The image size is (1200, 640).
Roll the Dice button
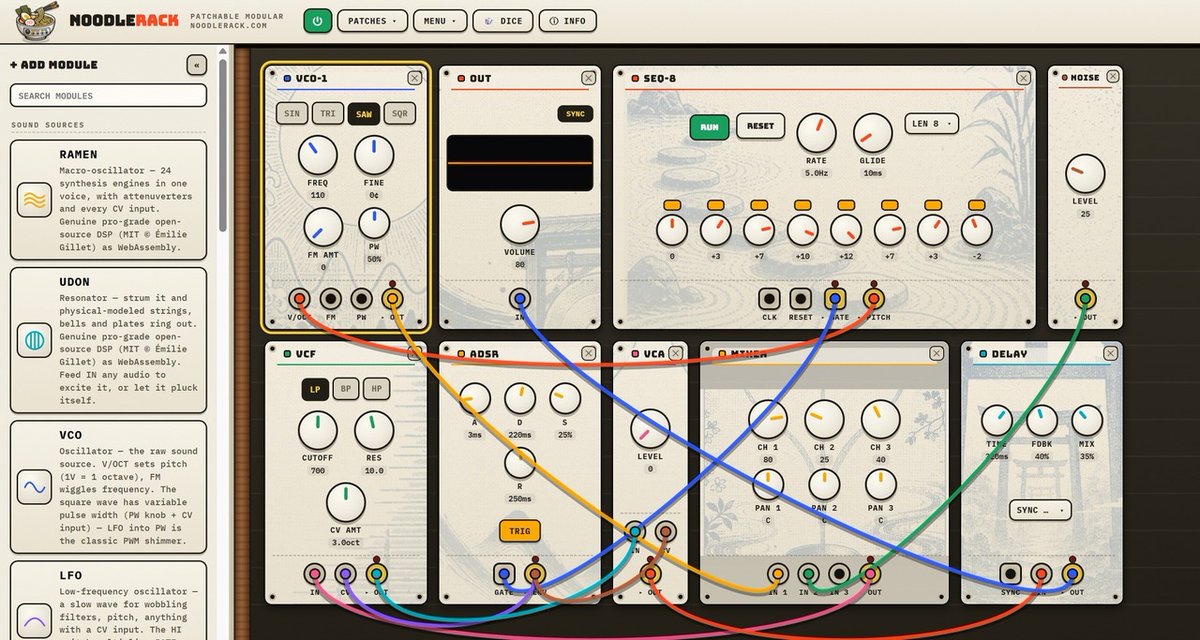click(502, 20)
